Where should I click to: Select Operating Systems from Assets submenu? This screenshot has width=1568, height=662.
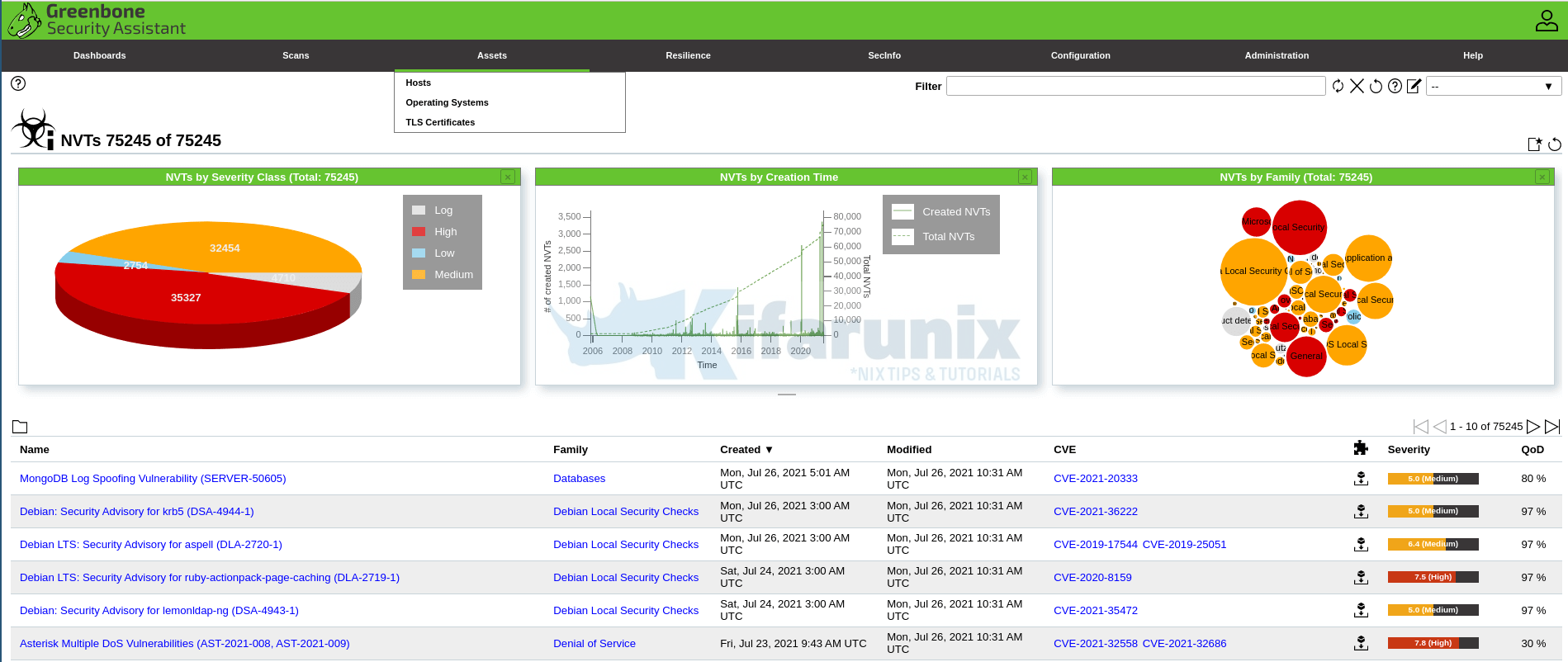(509, 102)
